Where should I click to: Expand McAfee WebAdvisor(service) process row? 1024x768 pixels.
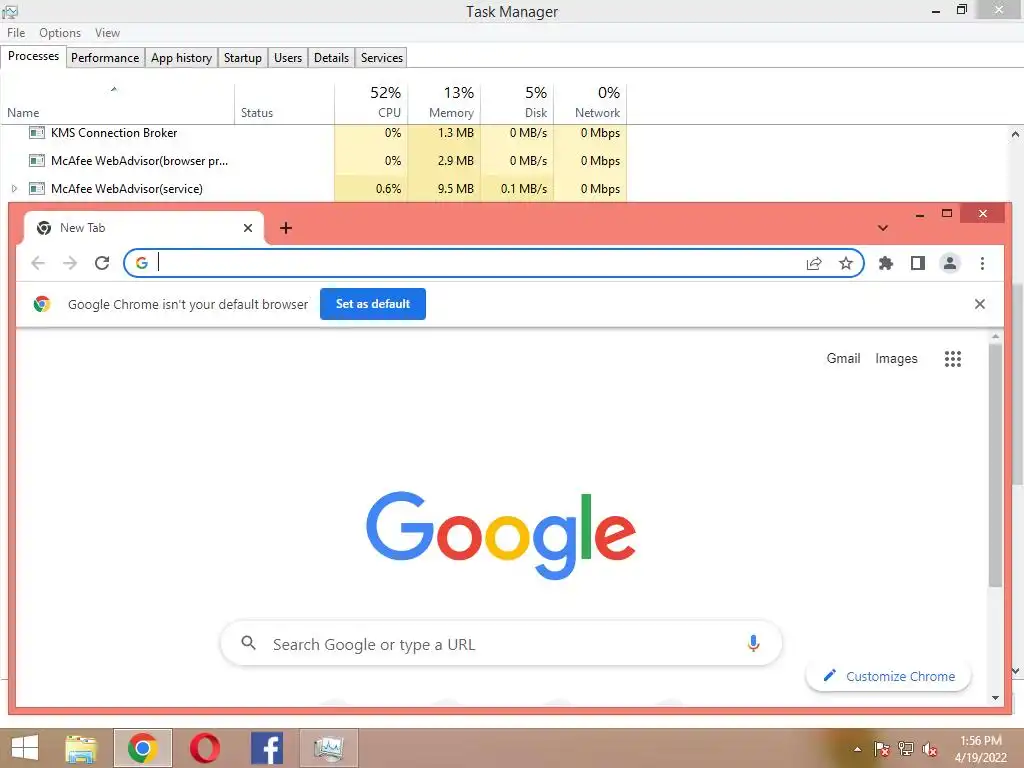click(x=14, y=189)
